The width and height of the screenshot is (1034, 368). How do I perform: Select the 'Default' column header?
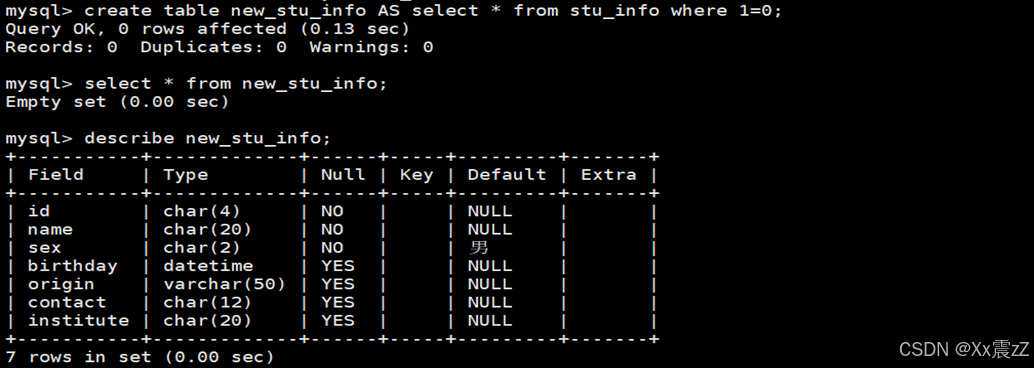click(507, 175)
